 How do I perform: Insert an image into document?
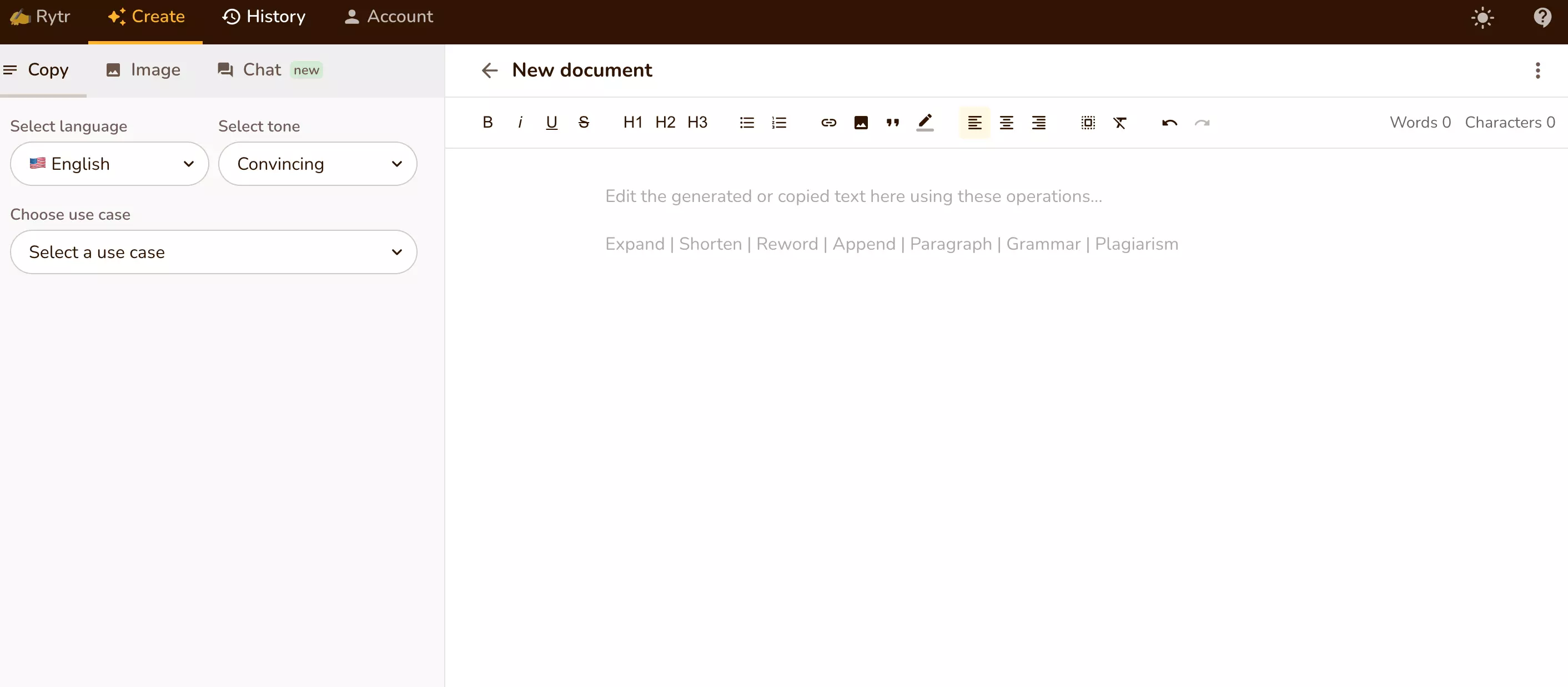tap(860, 122)
